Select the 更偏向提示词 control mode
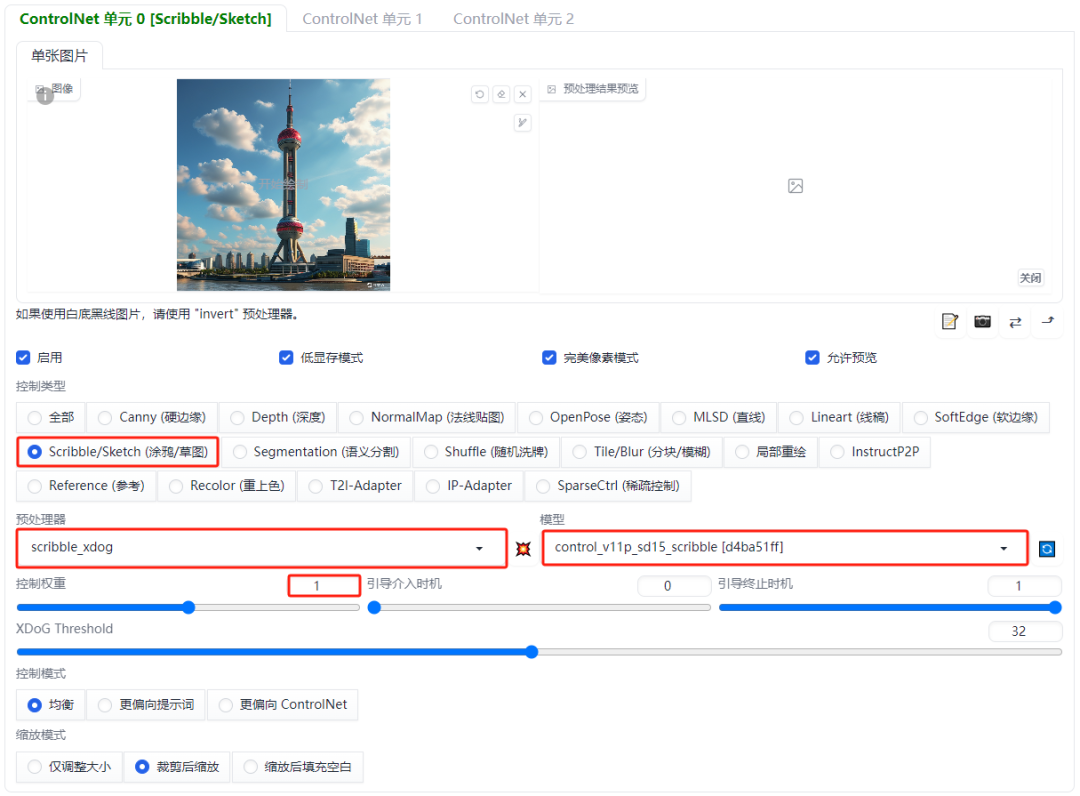Image resolution: width=1080 pixels, height=796 pixels. click(x=146, y=705)
